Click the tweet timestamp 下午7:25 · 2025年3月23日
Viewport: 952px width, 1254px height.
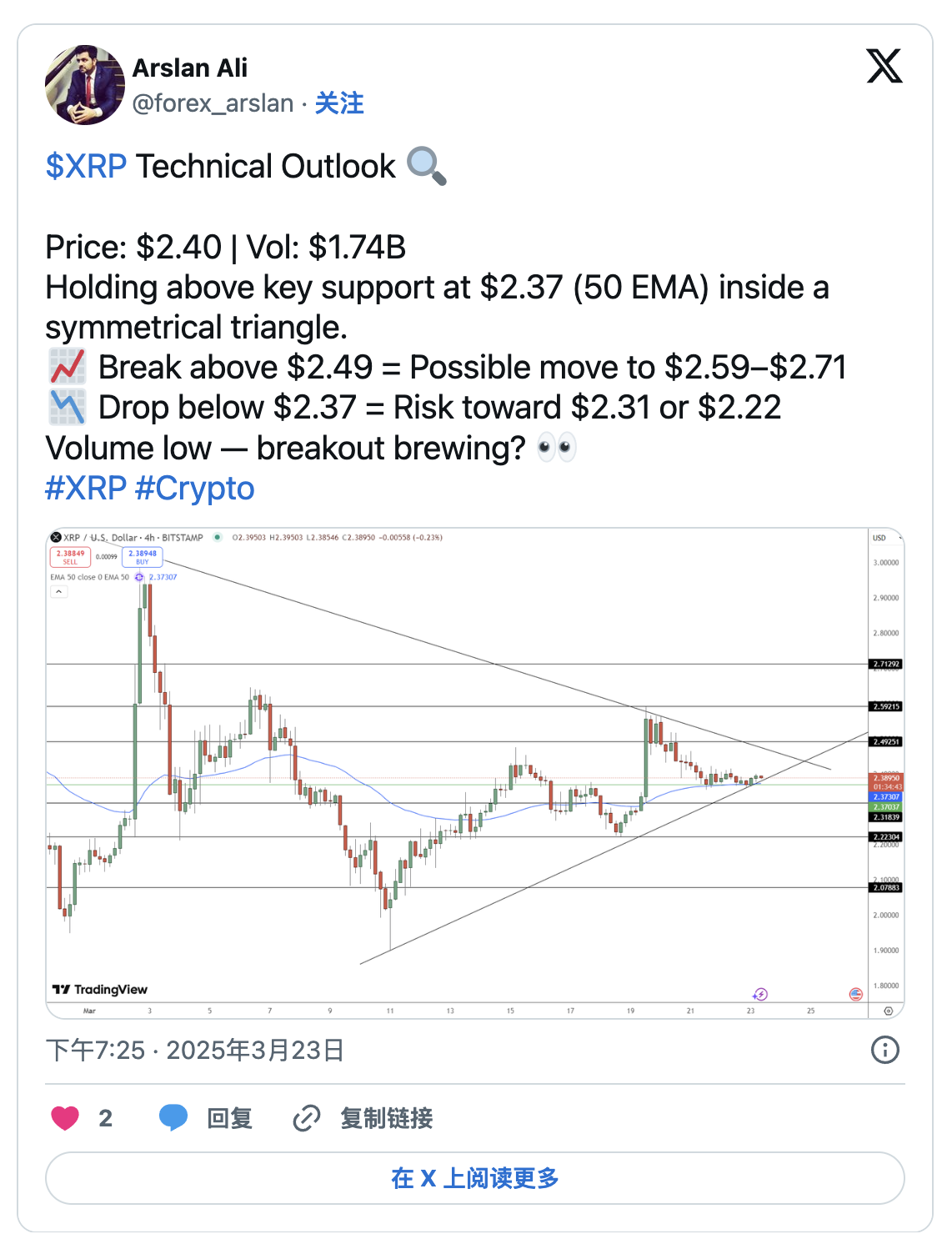pos(195,1050)
